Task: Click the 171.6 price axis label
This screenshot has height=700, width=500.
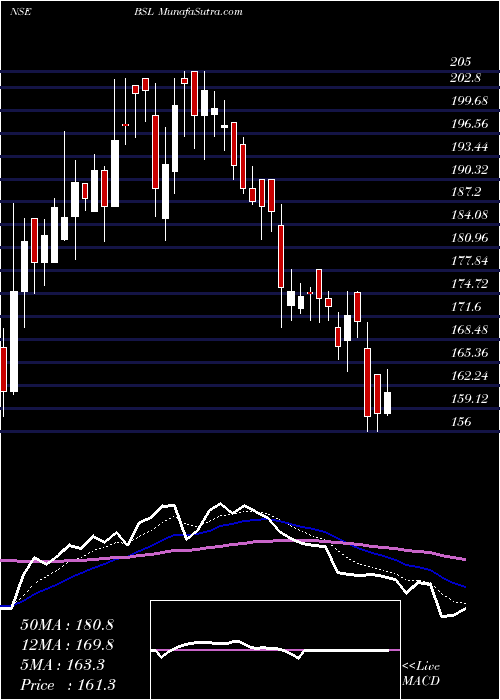Action: (x=465, y=306)
